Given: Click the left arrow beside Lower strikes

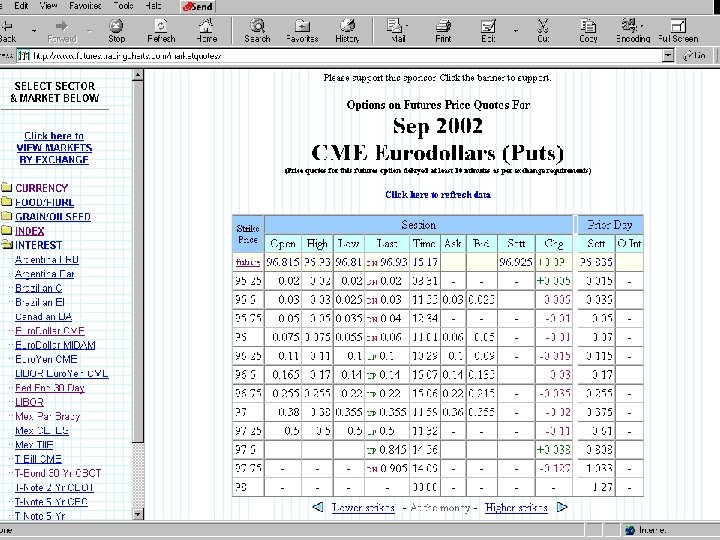Looking at the screenshot, I should [318, 507].
